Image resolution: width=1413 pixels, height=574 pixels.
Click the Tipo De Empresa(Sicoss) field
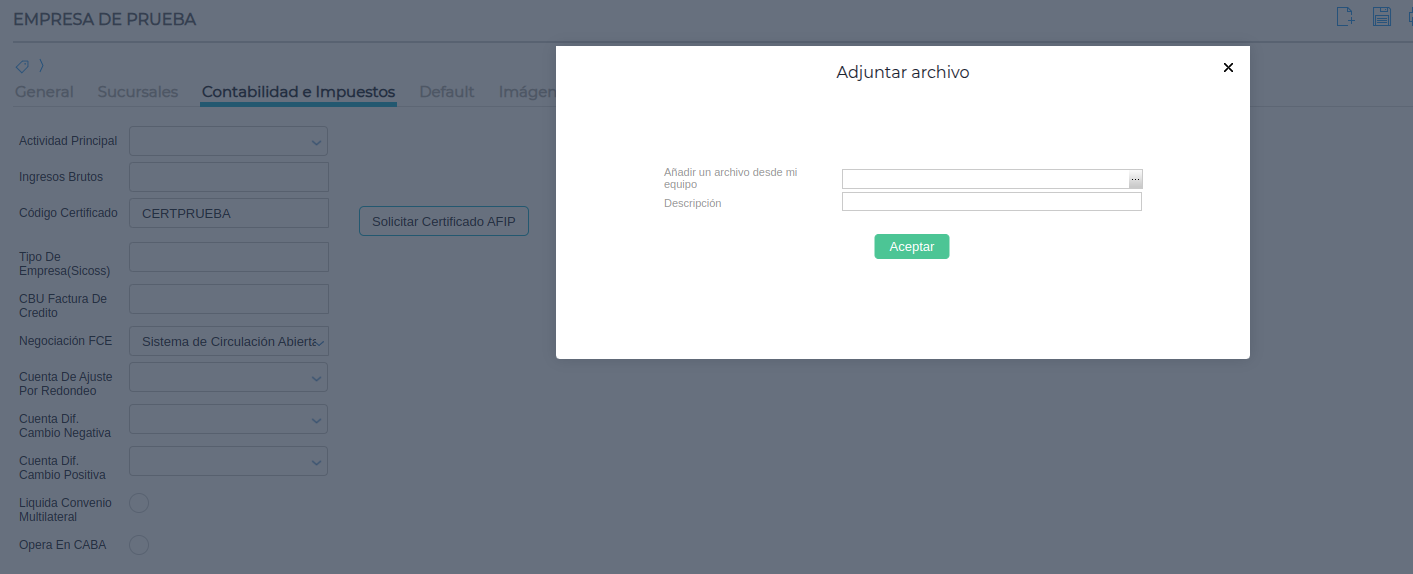229,257
